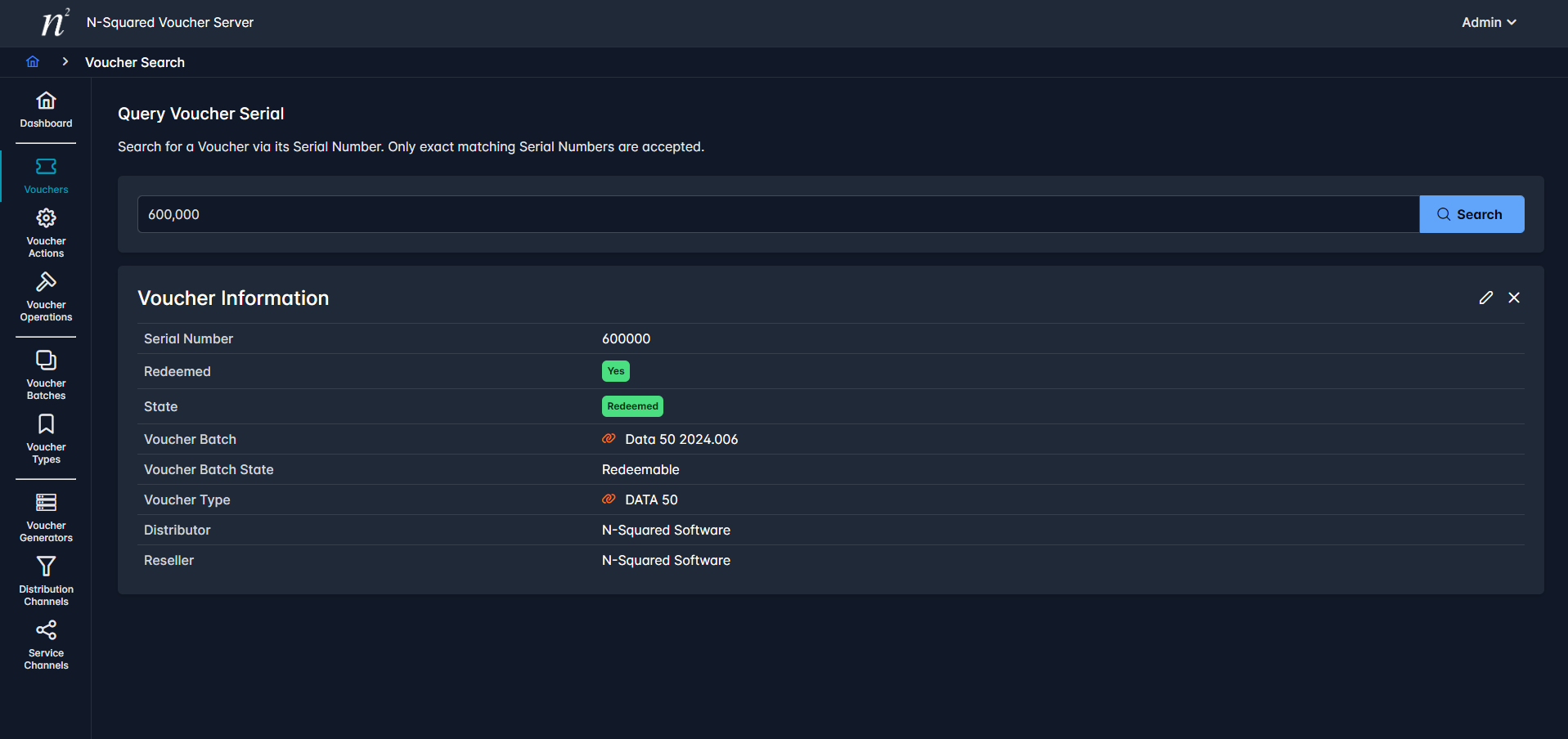Image resolution: width=1568 pixels, height=739 pixels.
Task: Close the Voucher Information panel
Action: click(1514, 298)
